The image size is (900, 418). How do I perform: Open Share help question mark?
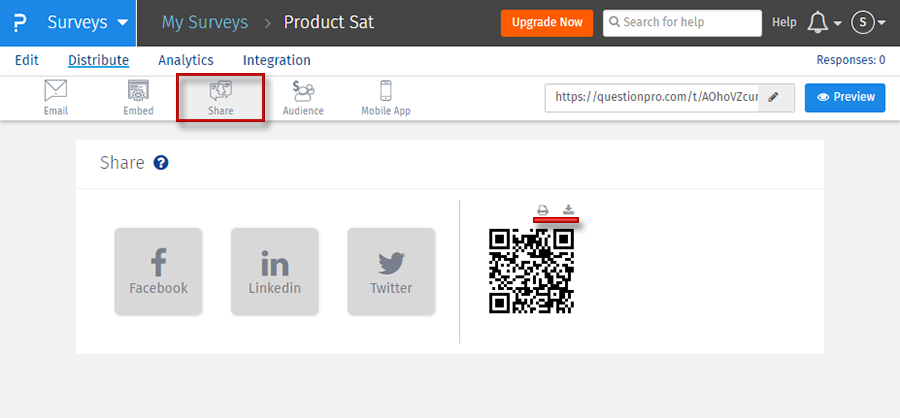pyautogui.click(x=161, y=163)
